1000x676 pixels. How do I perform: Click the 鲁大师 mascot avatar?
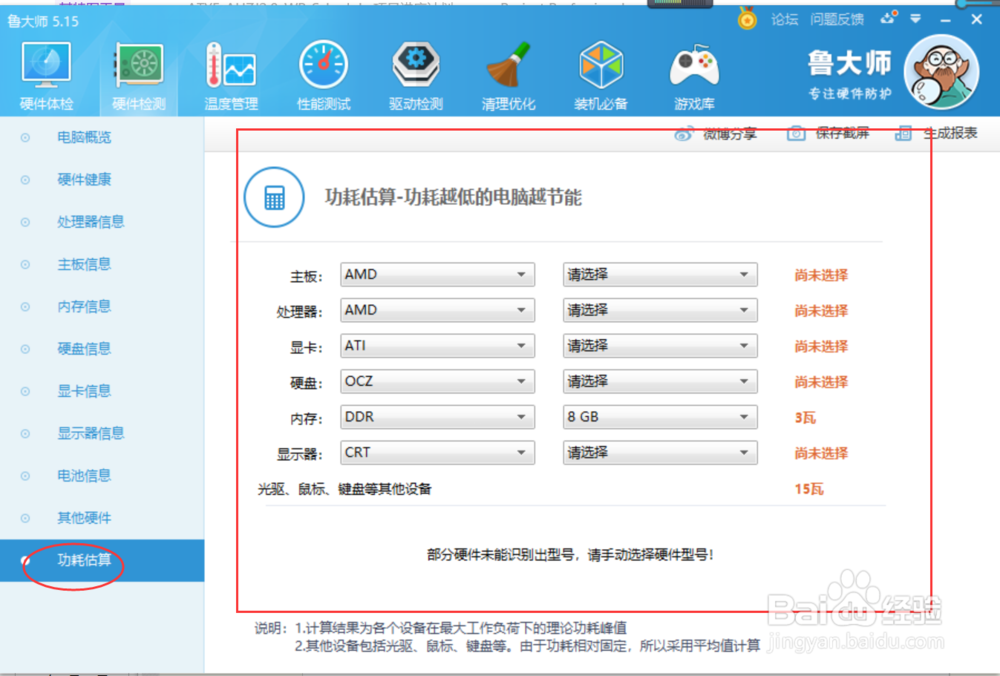tap(941, 72)
